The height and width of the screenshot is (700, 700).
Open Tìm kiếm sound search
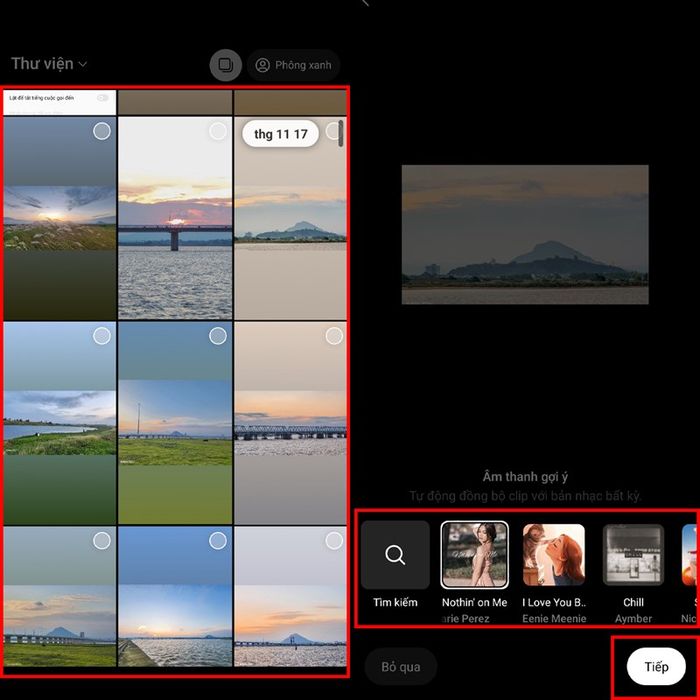tap(395, 564)
